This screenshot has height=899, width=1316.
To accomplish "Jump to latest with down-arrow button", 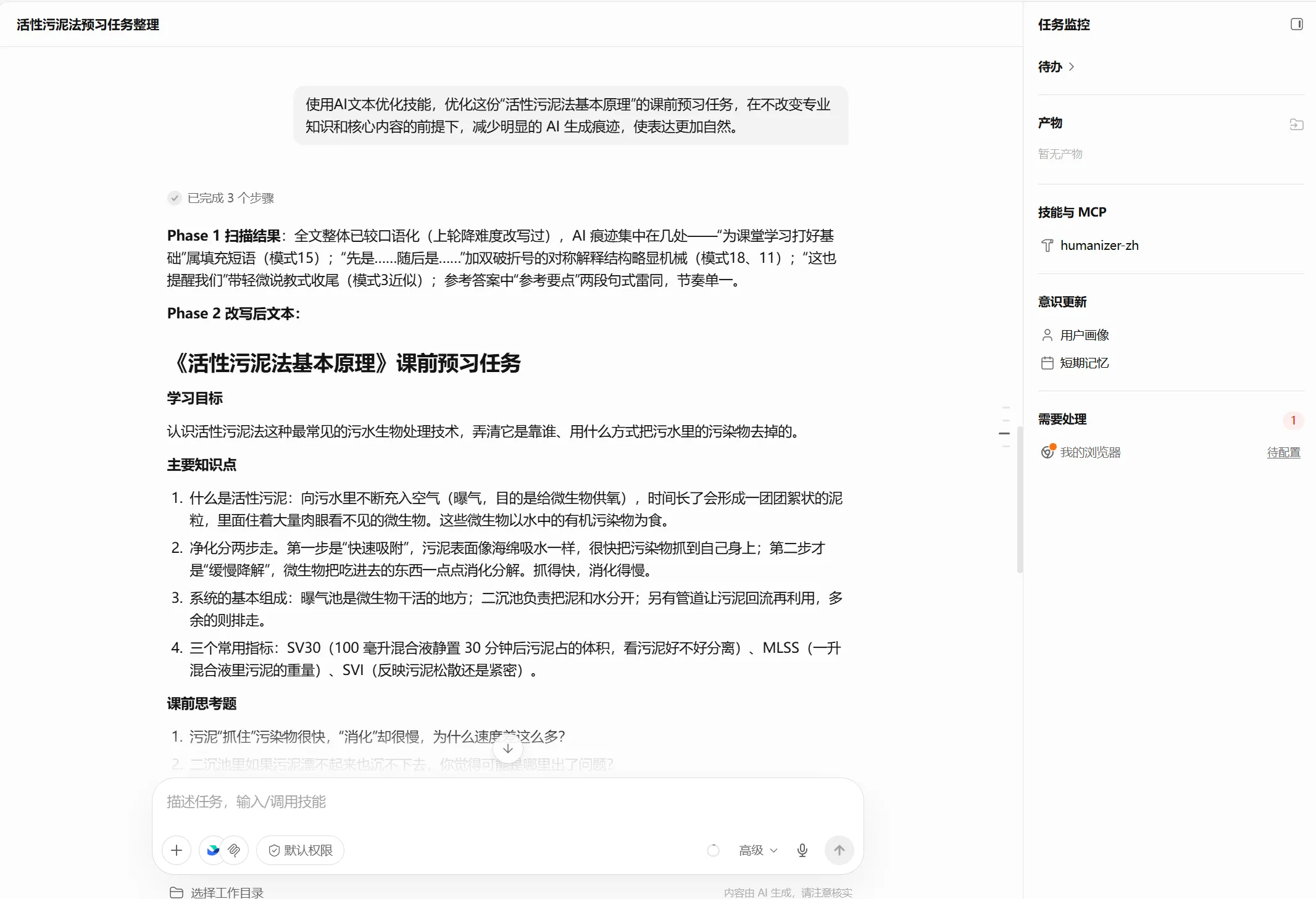I will click(508, 748).
